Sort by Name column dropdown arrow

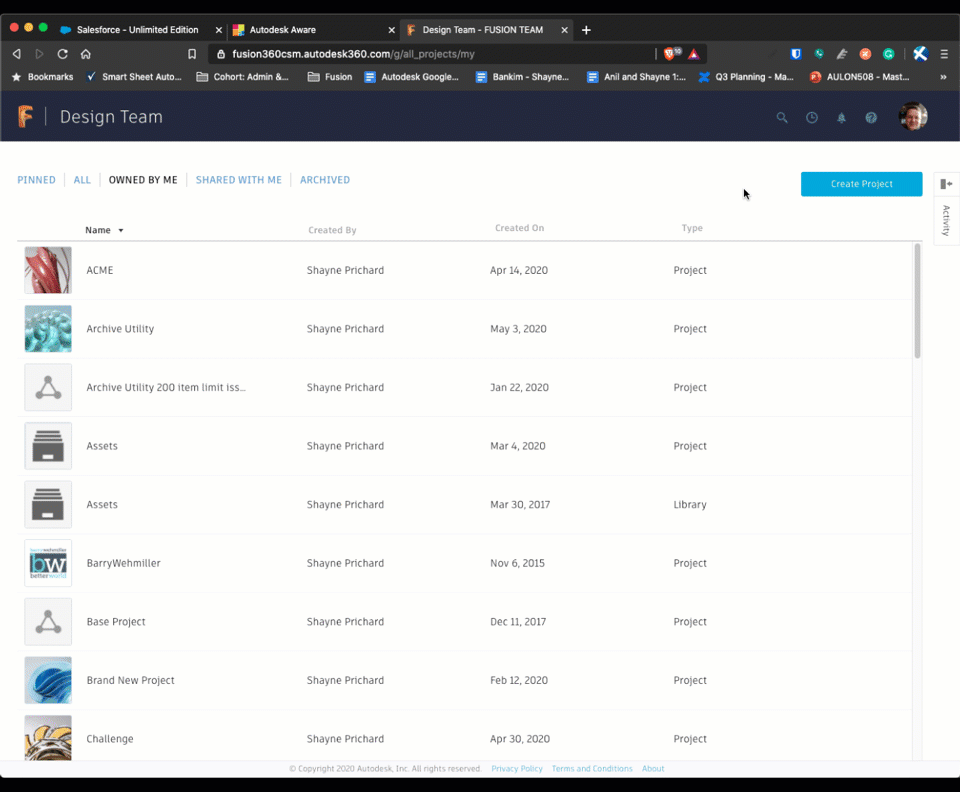[121, 231]
